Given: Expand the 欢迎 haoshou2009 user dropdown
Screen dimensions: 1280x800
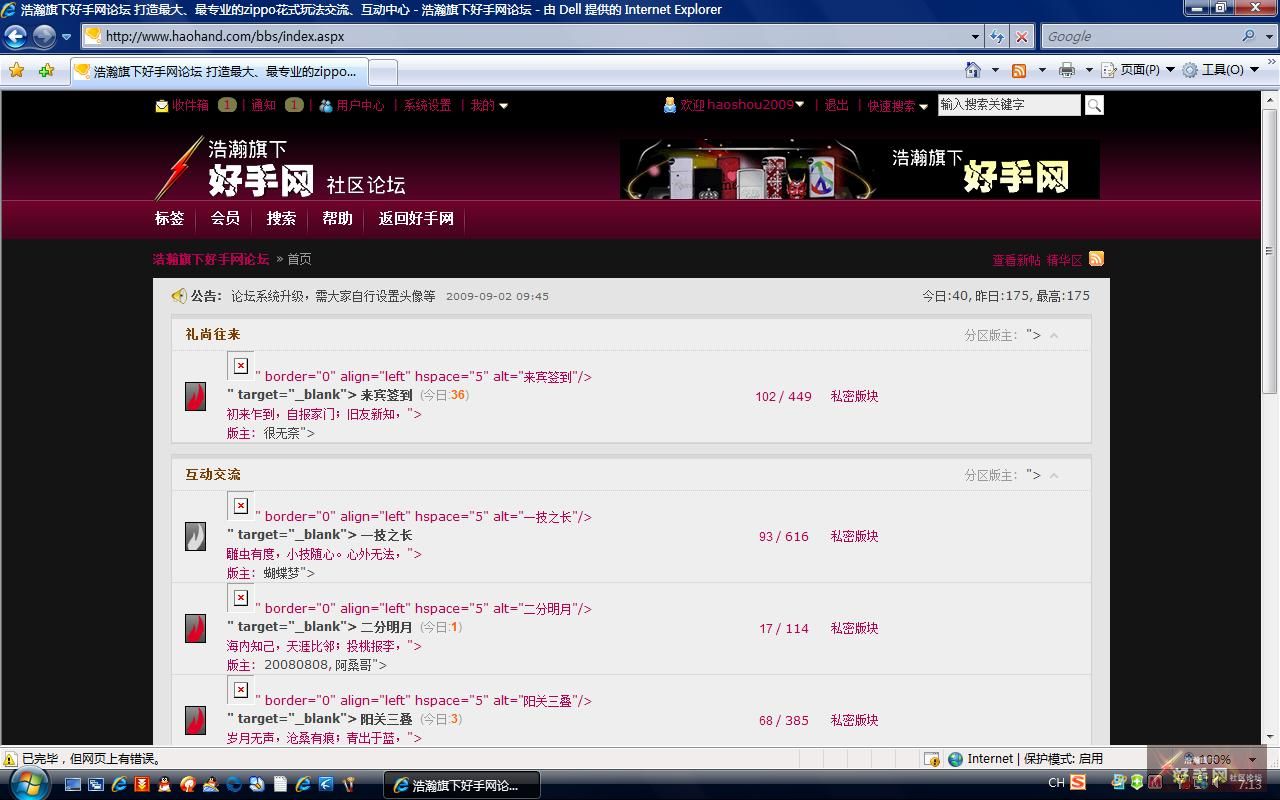Looking at the screenshot, I should click(800, 105).
